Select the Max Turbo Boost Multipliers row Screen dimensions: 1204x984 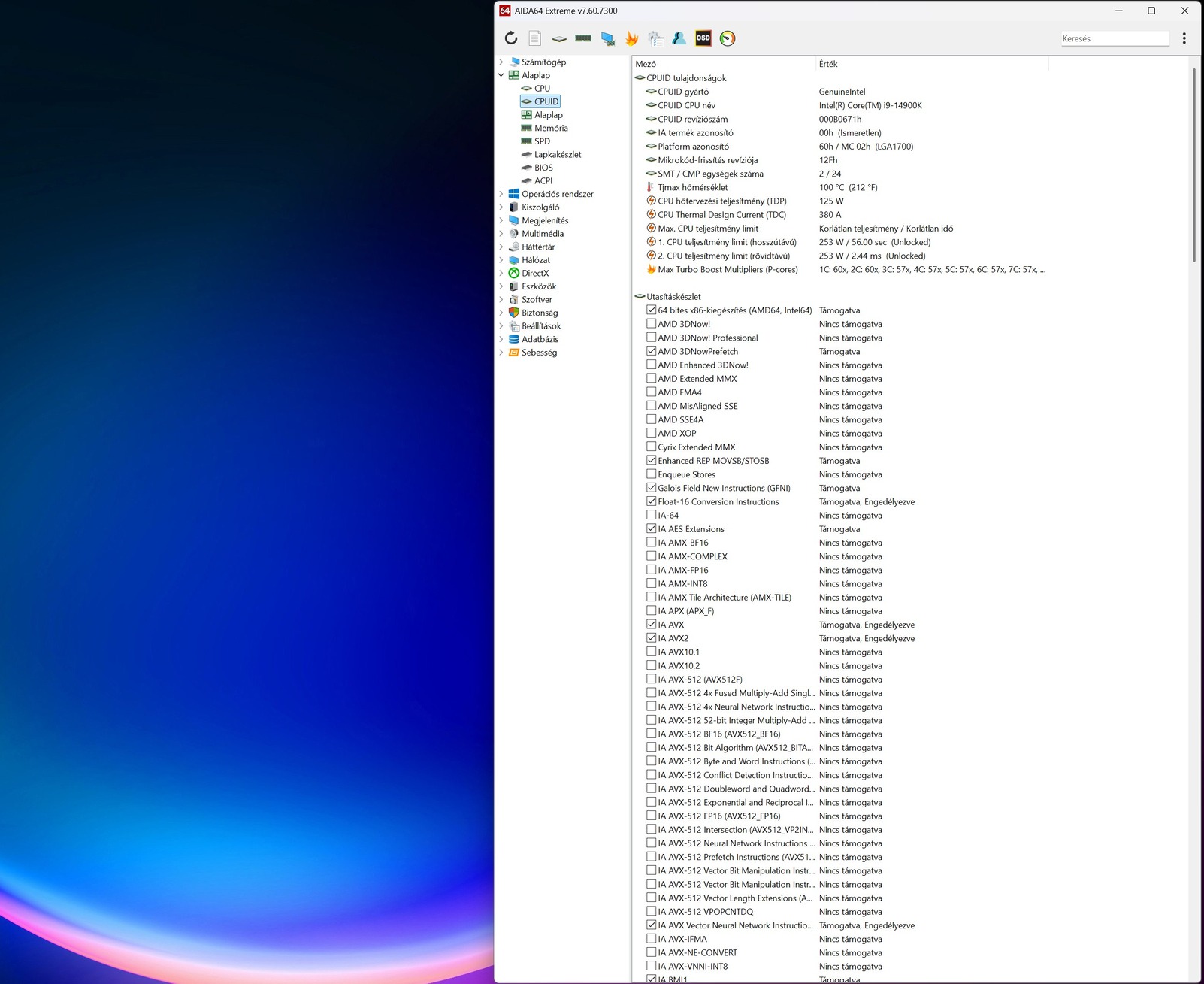click(839, 269)
